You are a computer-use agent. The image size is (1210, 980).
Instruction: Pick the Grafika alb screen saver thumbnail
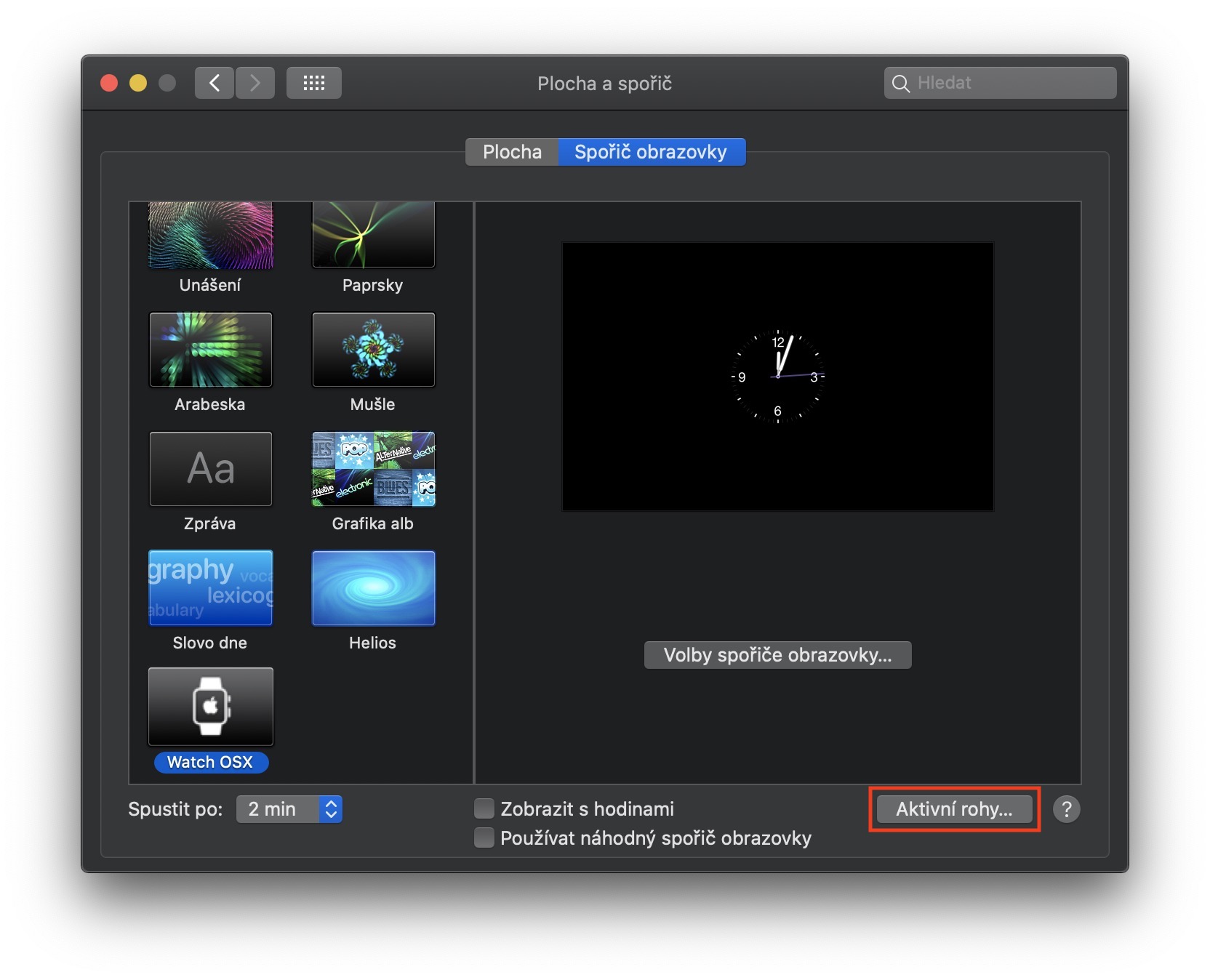(374, 469)
